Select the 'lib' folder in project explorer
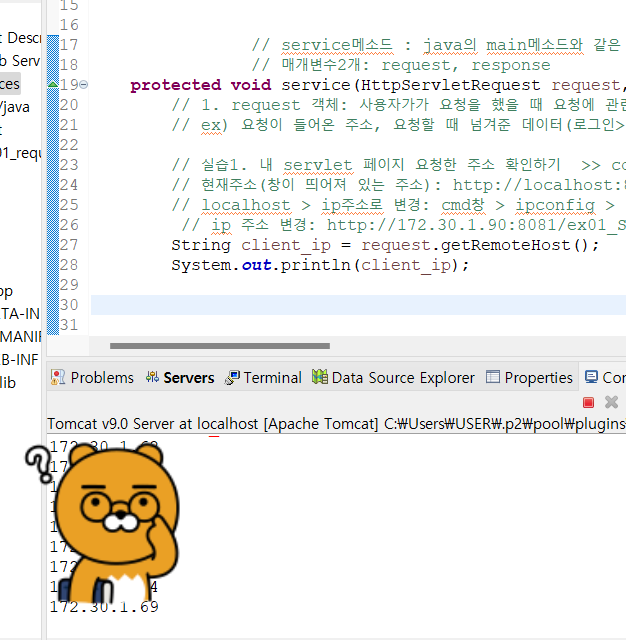Screen dimensions: 626x640 point(8,383)
